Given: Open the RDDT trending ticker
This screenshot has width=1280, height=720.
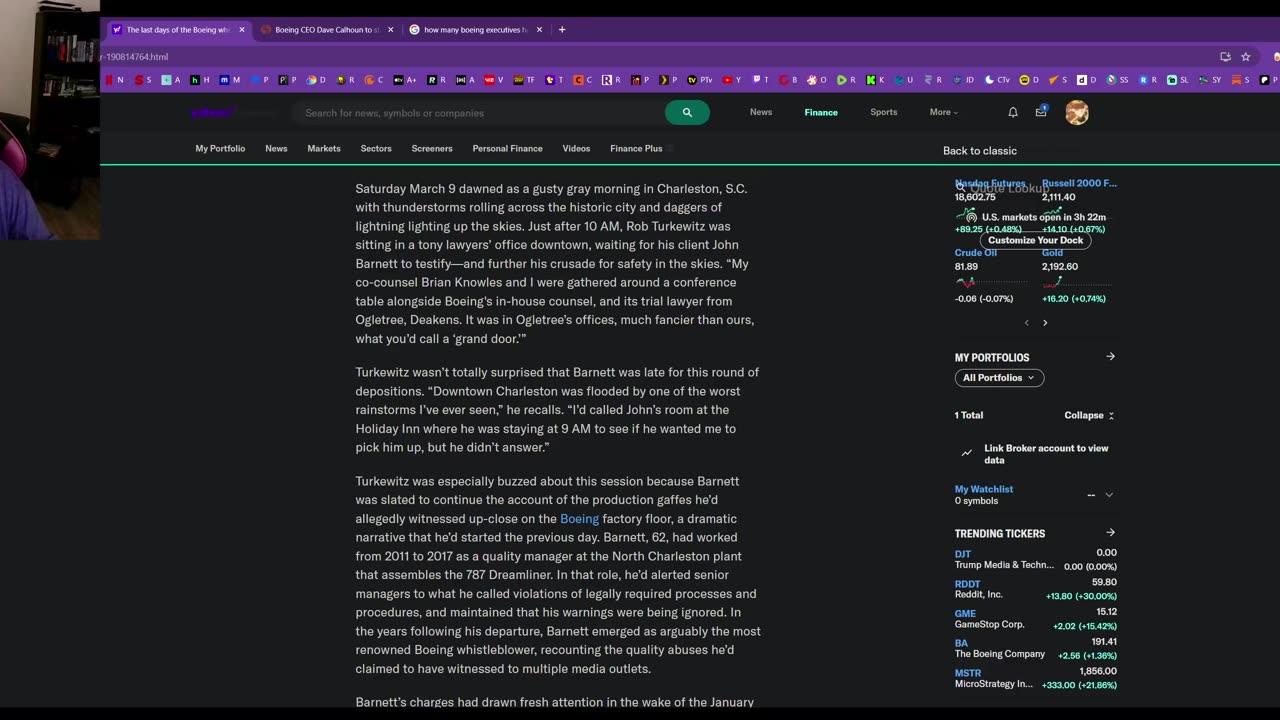Looking at the screenshot, I should pyautogui.click(x=967, y=584).
